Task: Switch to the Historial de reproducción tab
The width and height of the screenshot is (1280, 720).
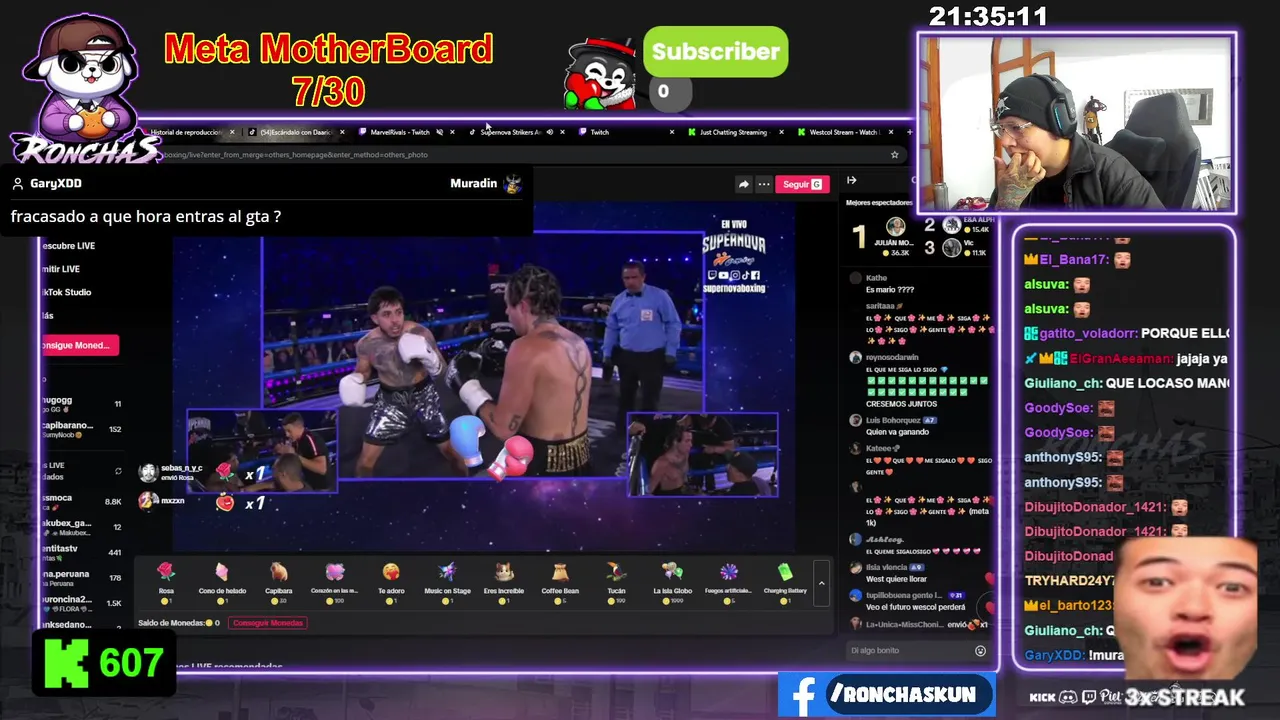Action: [185, 132]
